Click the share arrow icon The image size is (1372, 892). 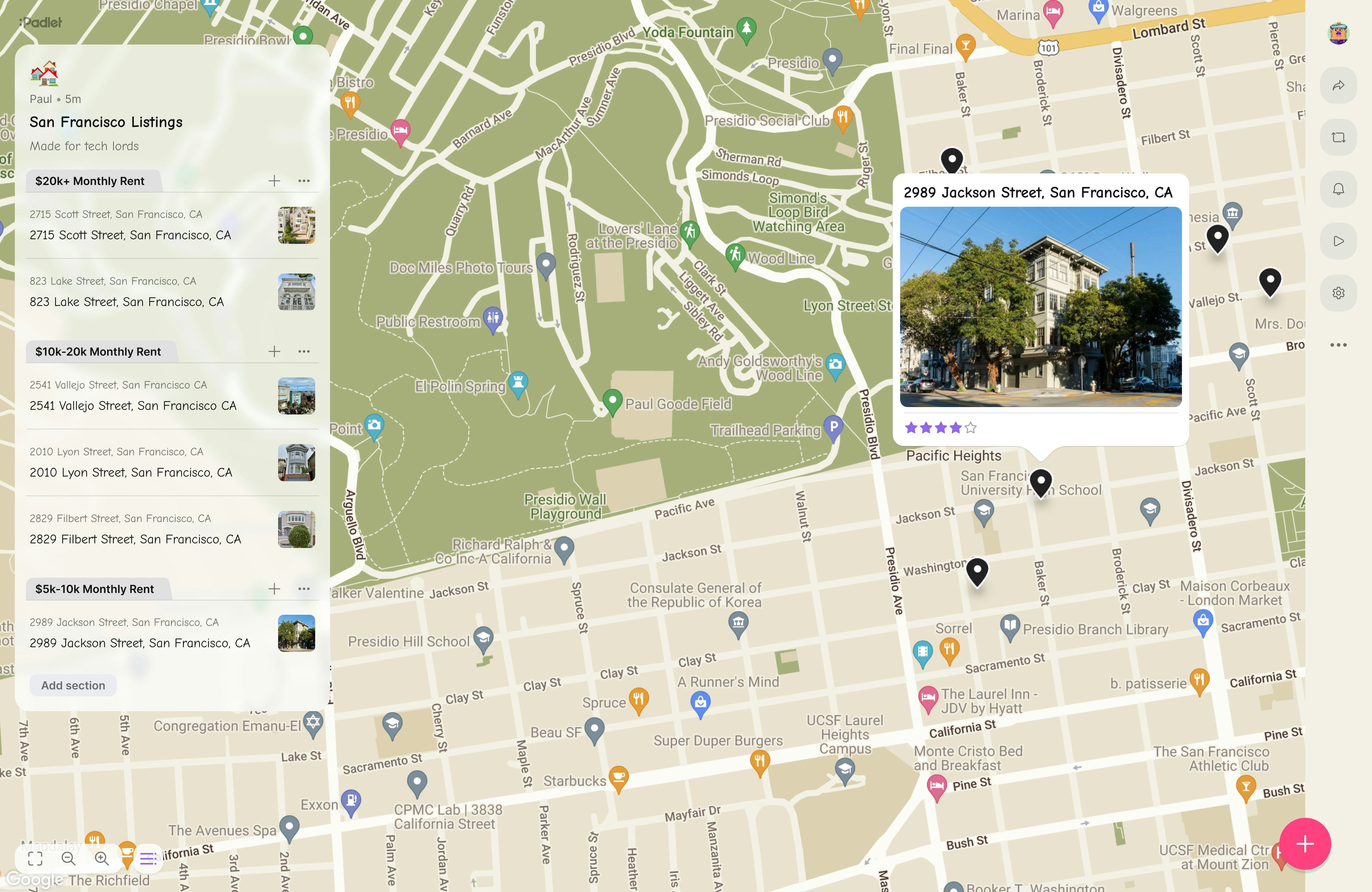coord(1338,86)
